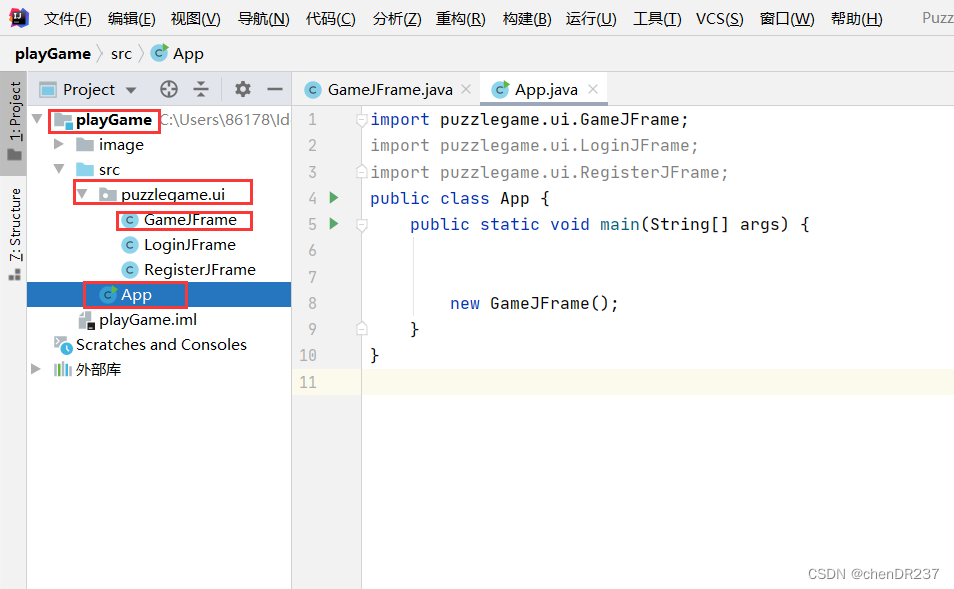Run main method from line 5 gutter arrow
The height and width of the screenshot is (589, 954).
333,224
